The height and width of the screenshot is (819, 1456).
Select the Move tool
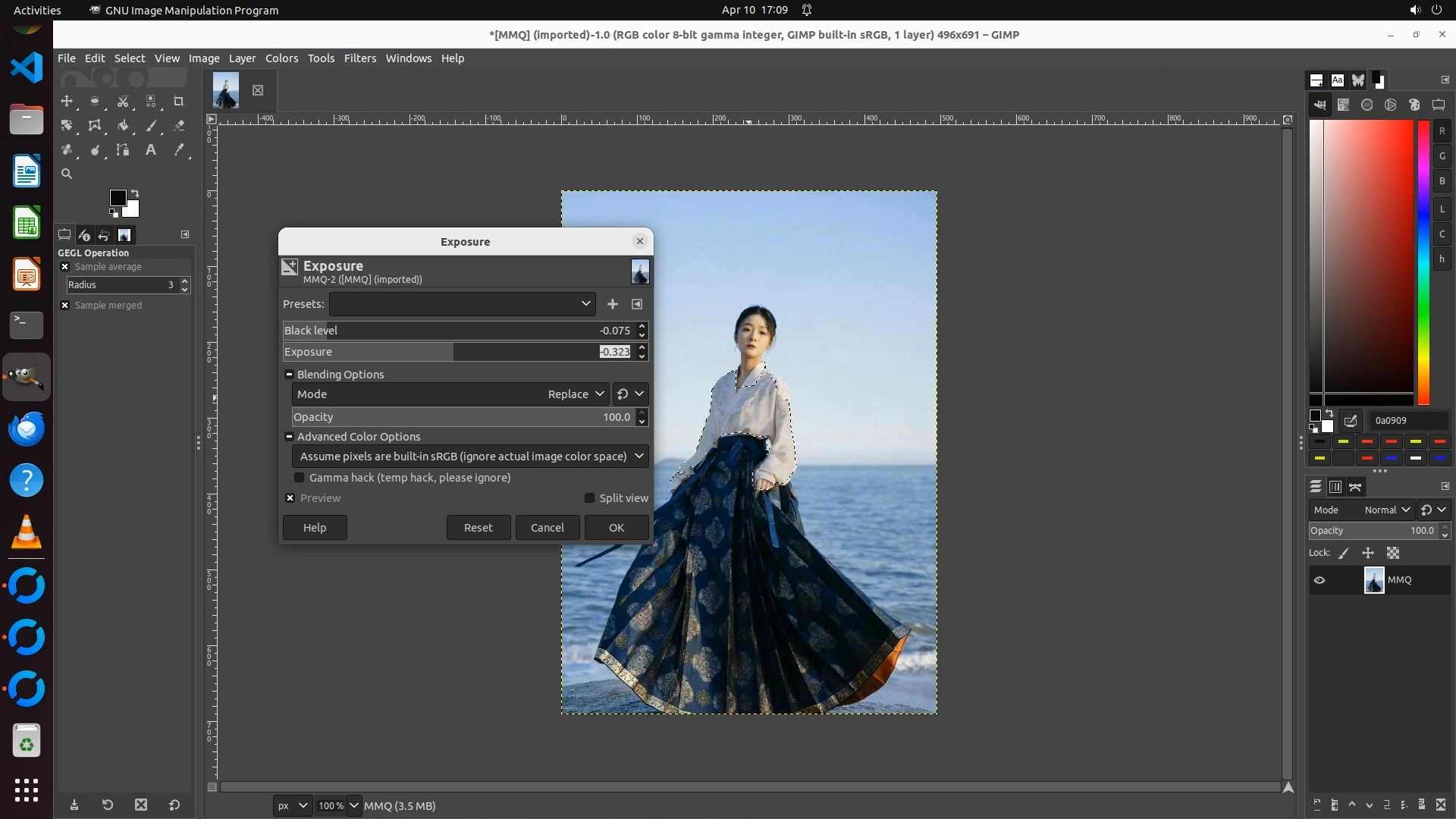point(67,101)
